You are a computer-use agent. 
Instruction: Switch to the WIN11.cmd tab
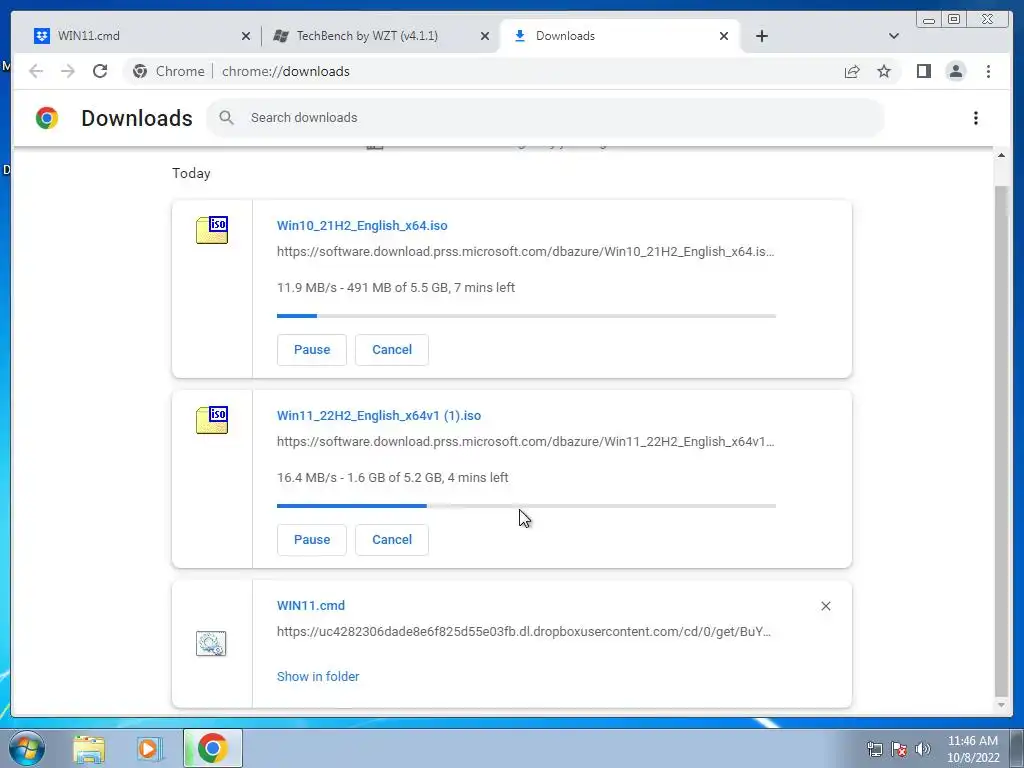click(142, 36)
